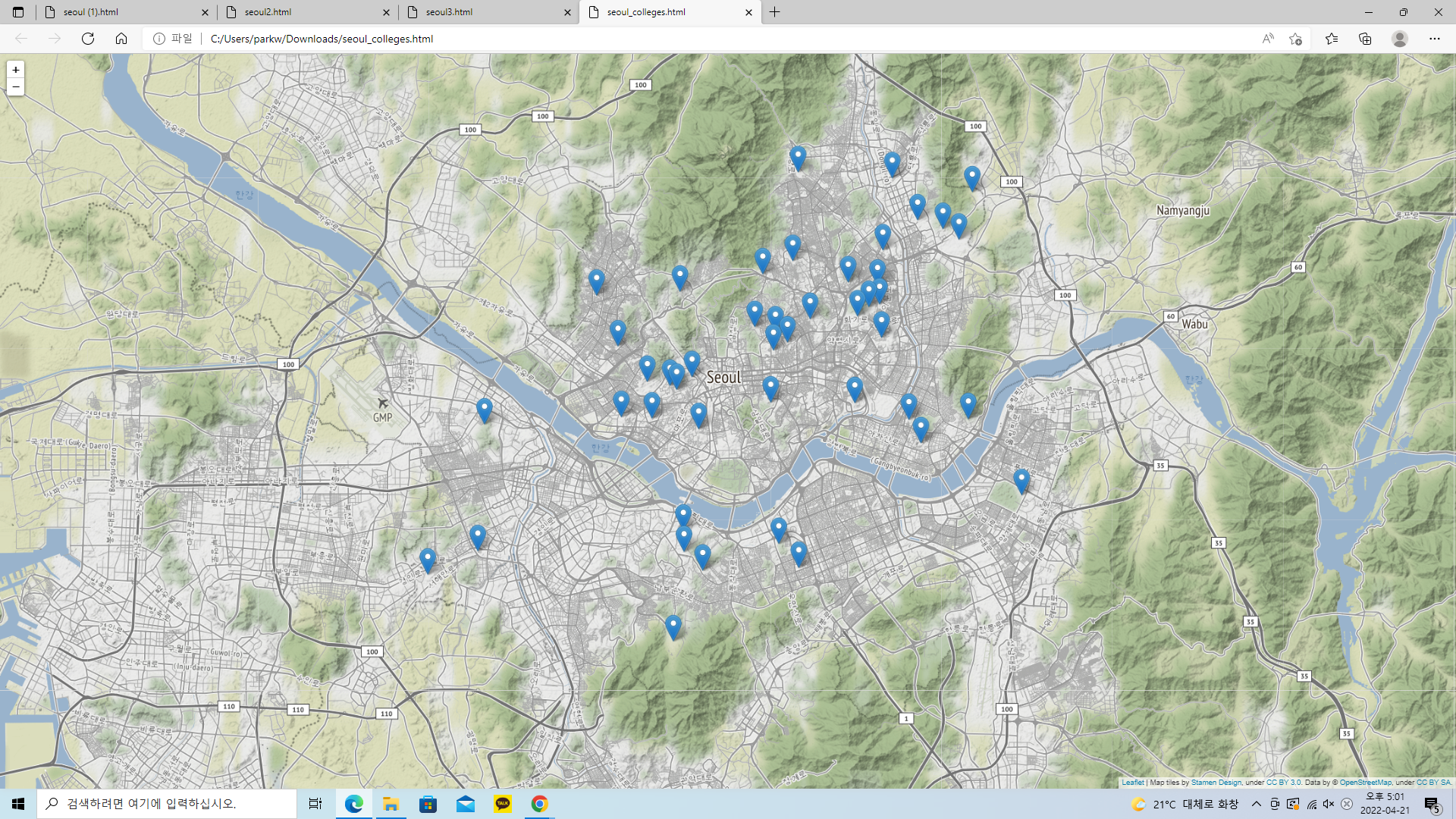The image size is (1456, 819).
Task: Go to browser home page
Action: pos(121,39)
